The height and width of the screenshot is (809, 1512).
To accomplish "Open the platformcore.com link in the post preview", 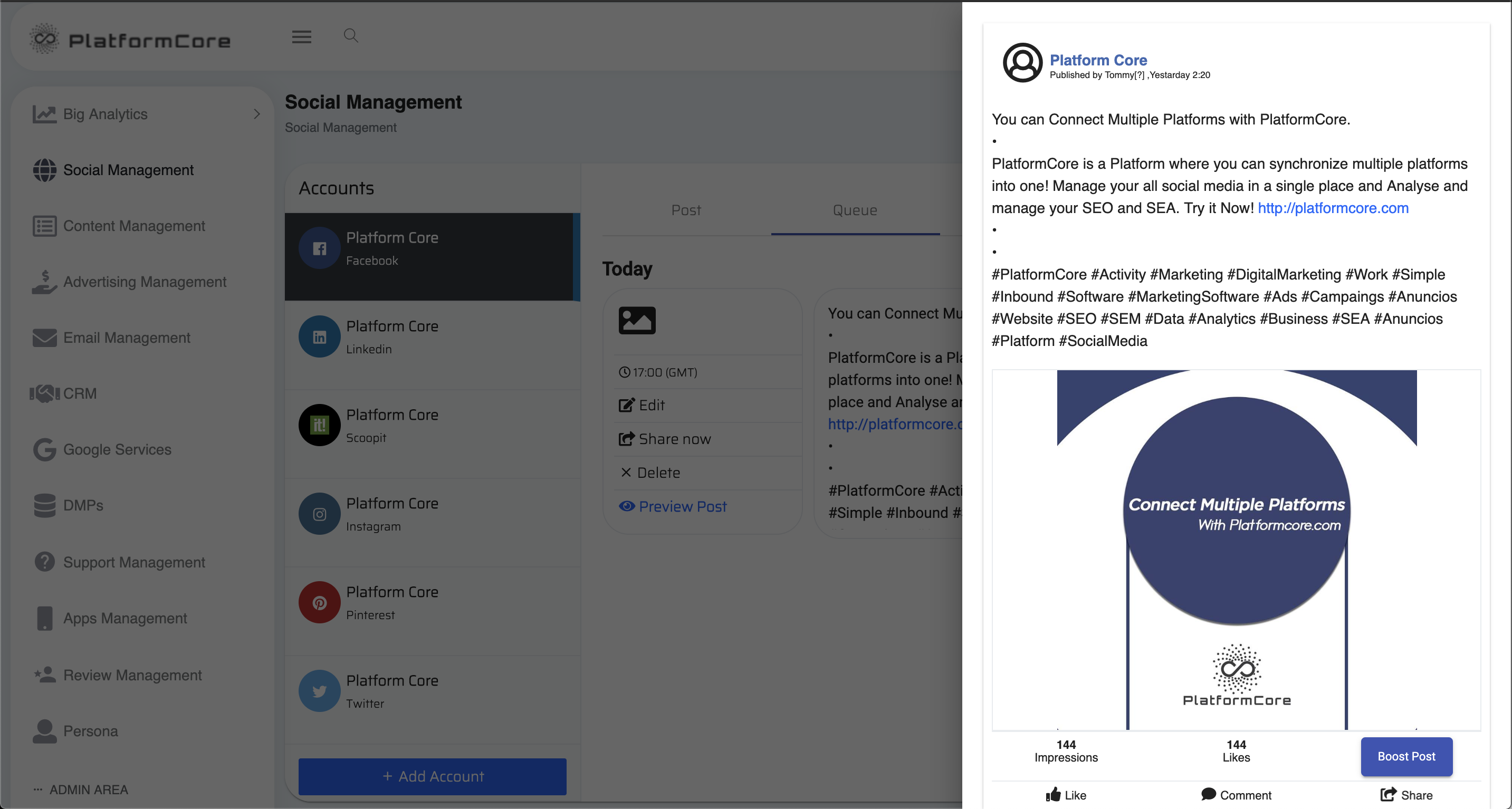I will tap(1333, 208).
